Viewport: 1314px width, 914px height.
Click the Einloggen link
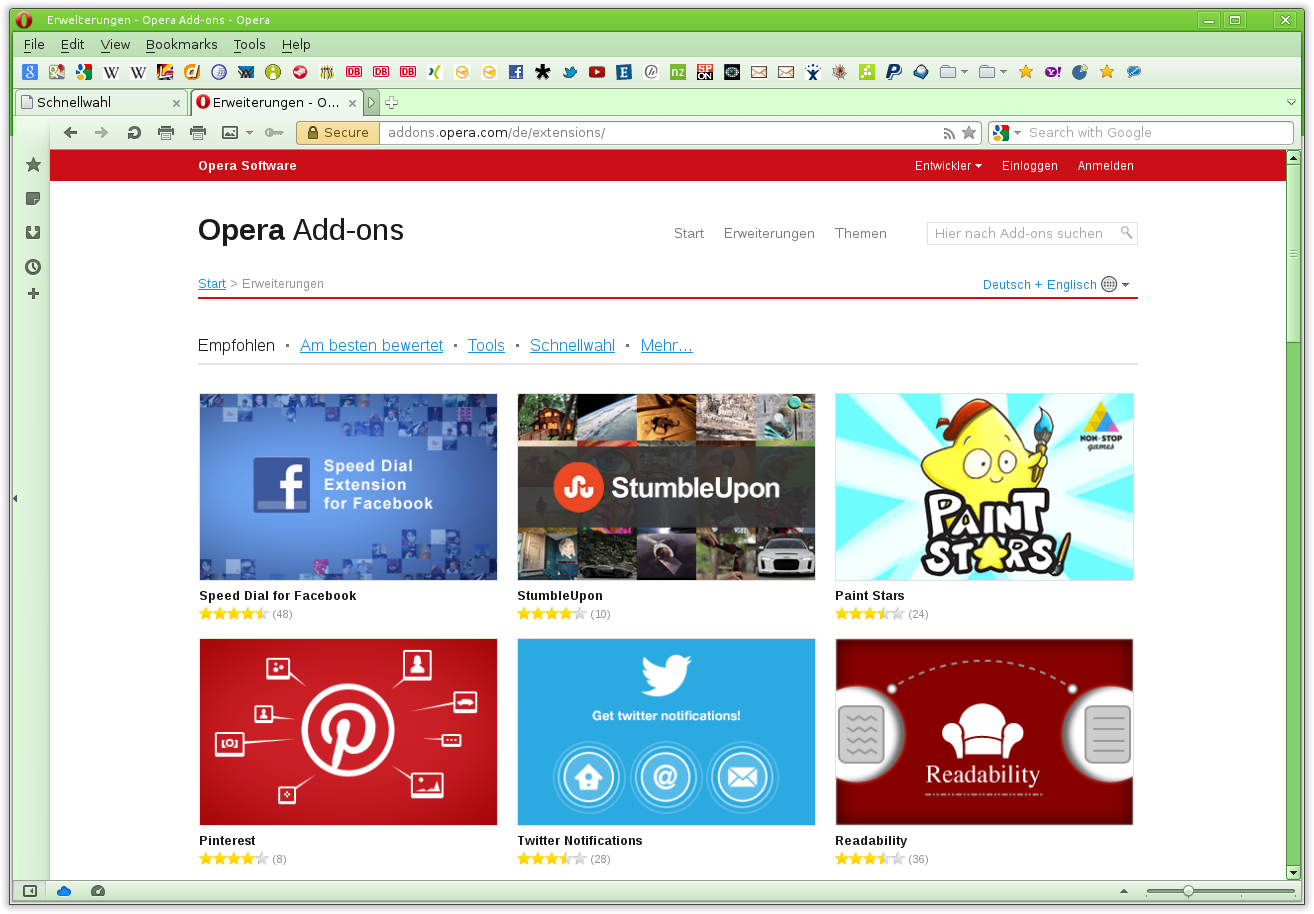[x=1030, y=166]
